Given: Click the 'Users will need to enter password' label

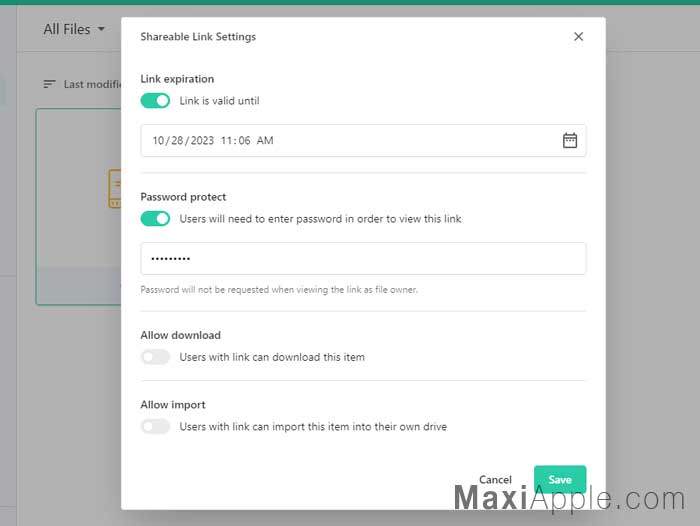Looking at the screenshot, I should coord(320,219).
